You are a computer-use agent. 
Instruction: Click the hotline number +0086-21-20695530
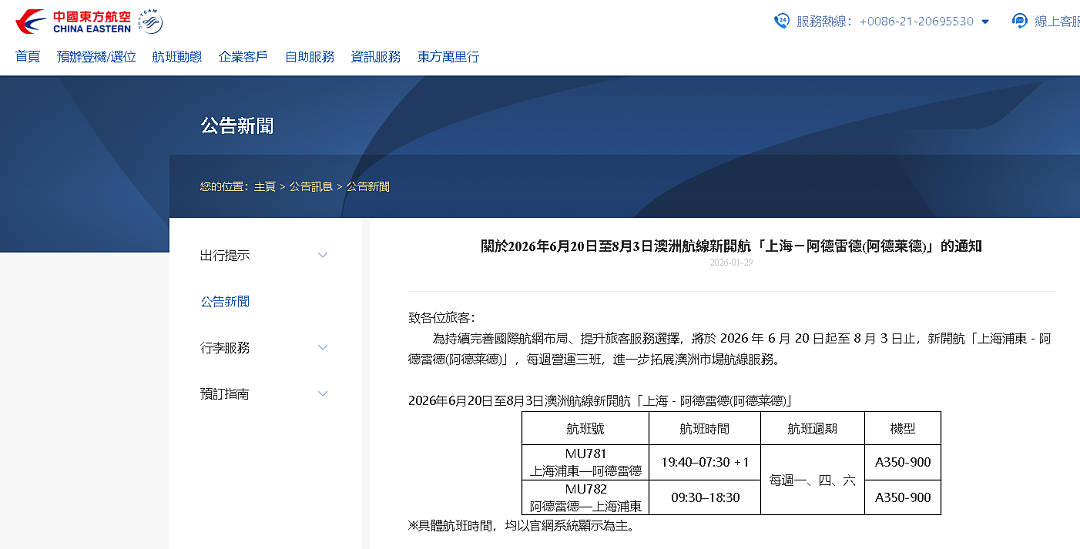[x=917, y=21]
